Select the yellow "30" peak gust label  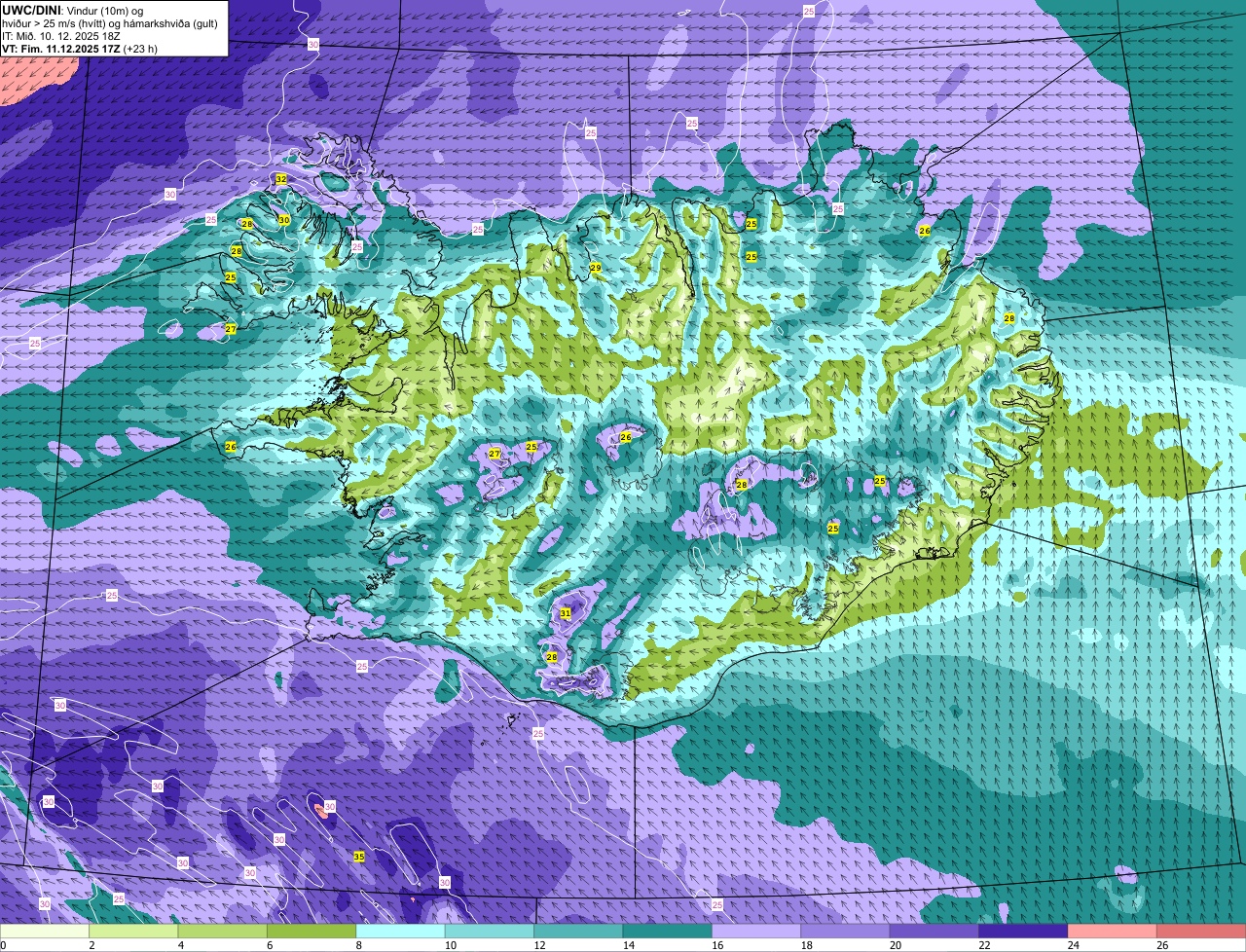(x=284, y=220)
